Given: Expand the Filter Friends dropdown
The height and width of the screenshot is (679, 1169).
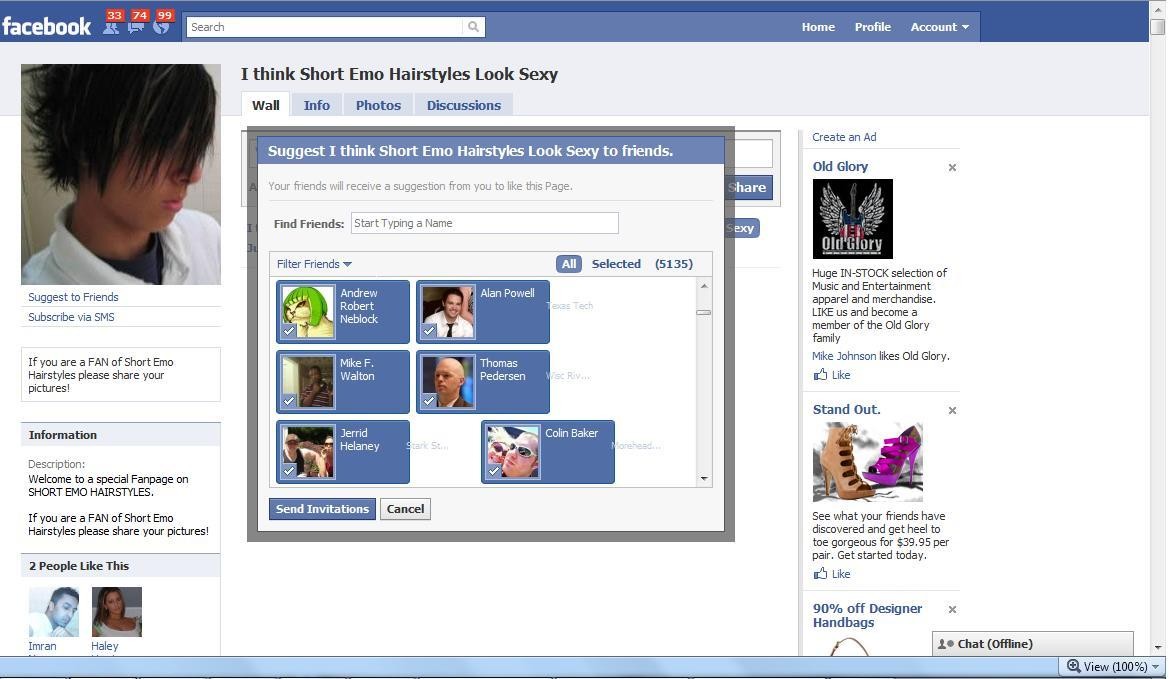Looking at the screenshot, I should [314, 264].
